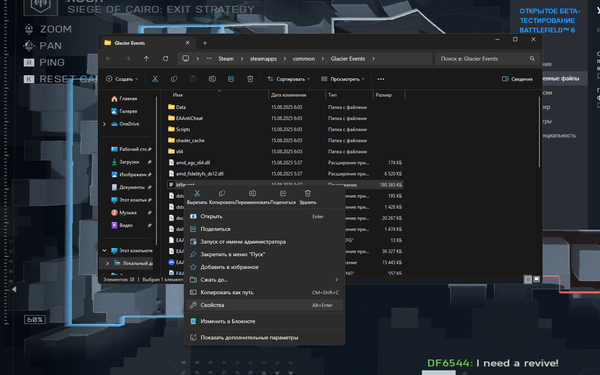Go back with the Explorer back arrow

(109, 59)
